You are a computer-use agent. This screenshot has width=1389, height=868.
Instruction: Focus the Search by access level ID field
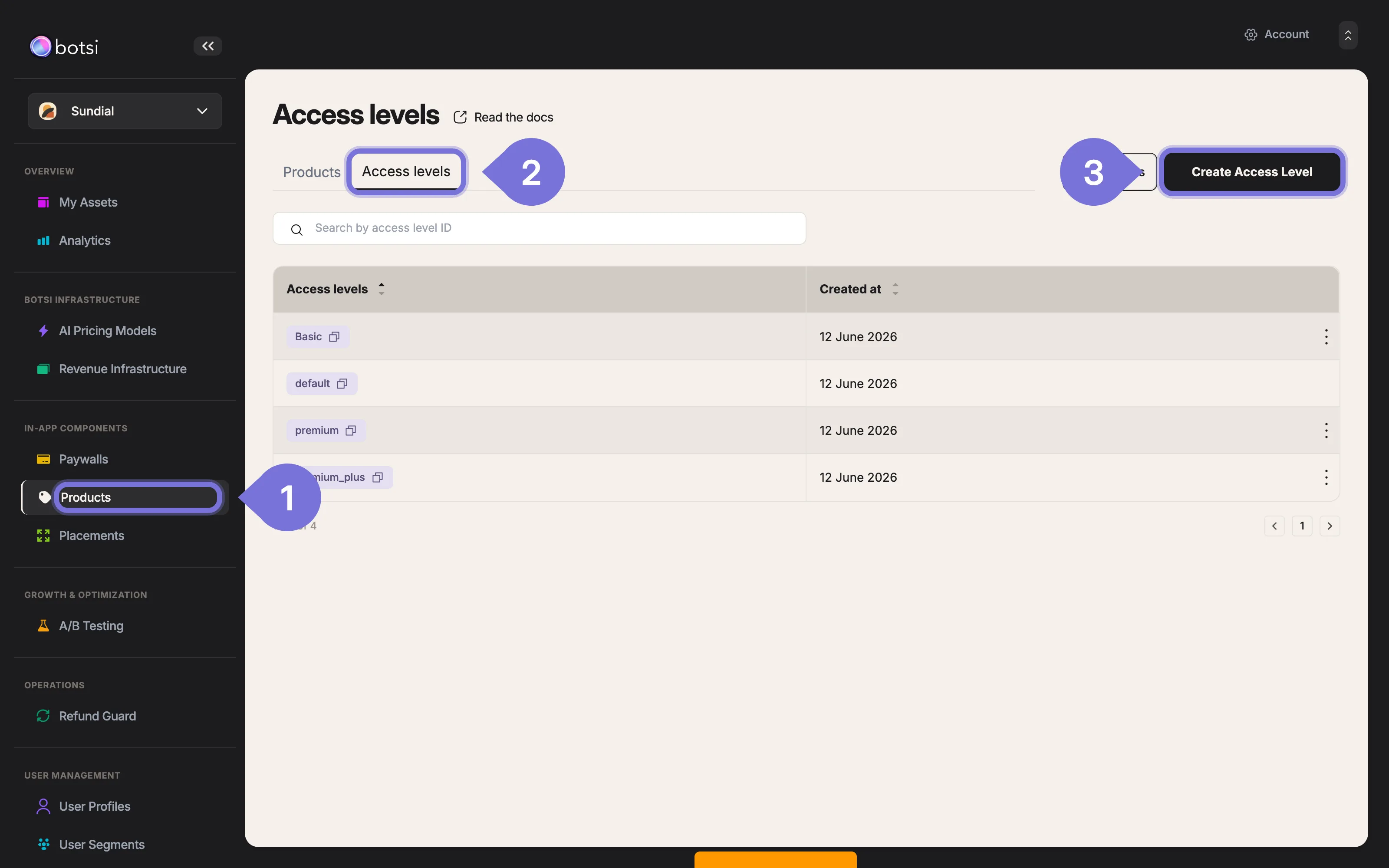(539, 228)
